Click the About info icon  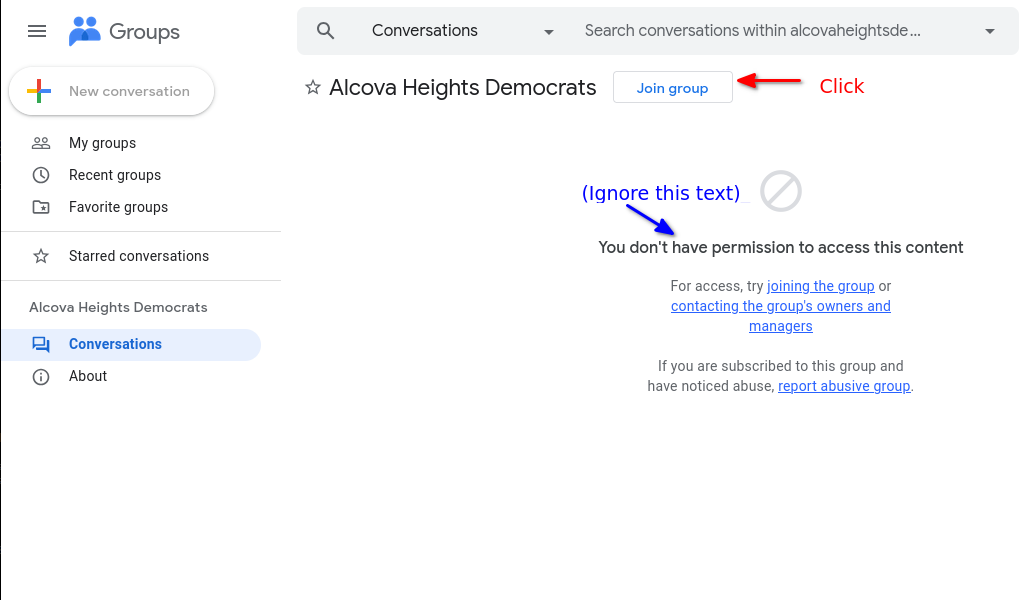tap(41, 376)
